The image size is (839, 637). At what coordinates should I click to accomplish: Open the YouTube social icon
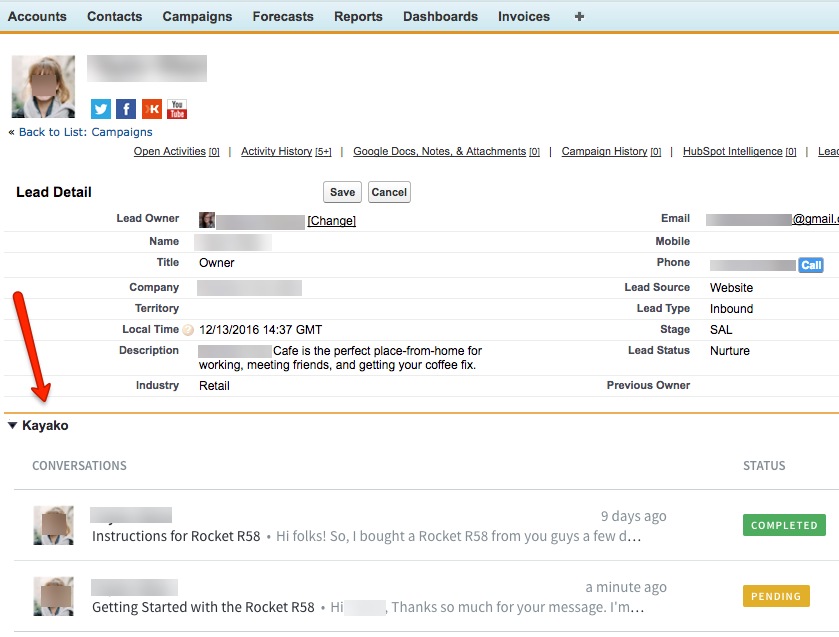click(x=177, y=109)
